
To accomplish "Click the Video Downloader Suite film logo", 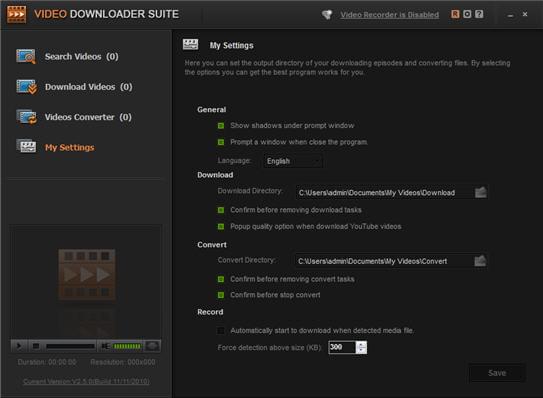I will click(16, 14).
